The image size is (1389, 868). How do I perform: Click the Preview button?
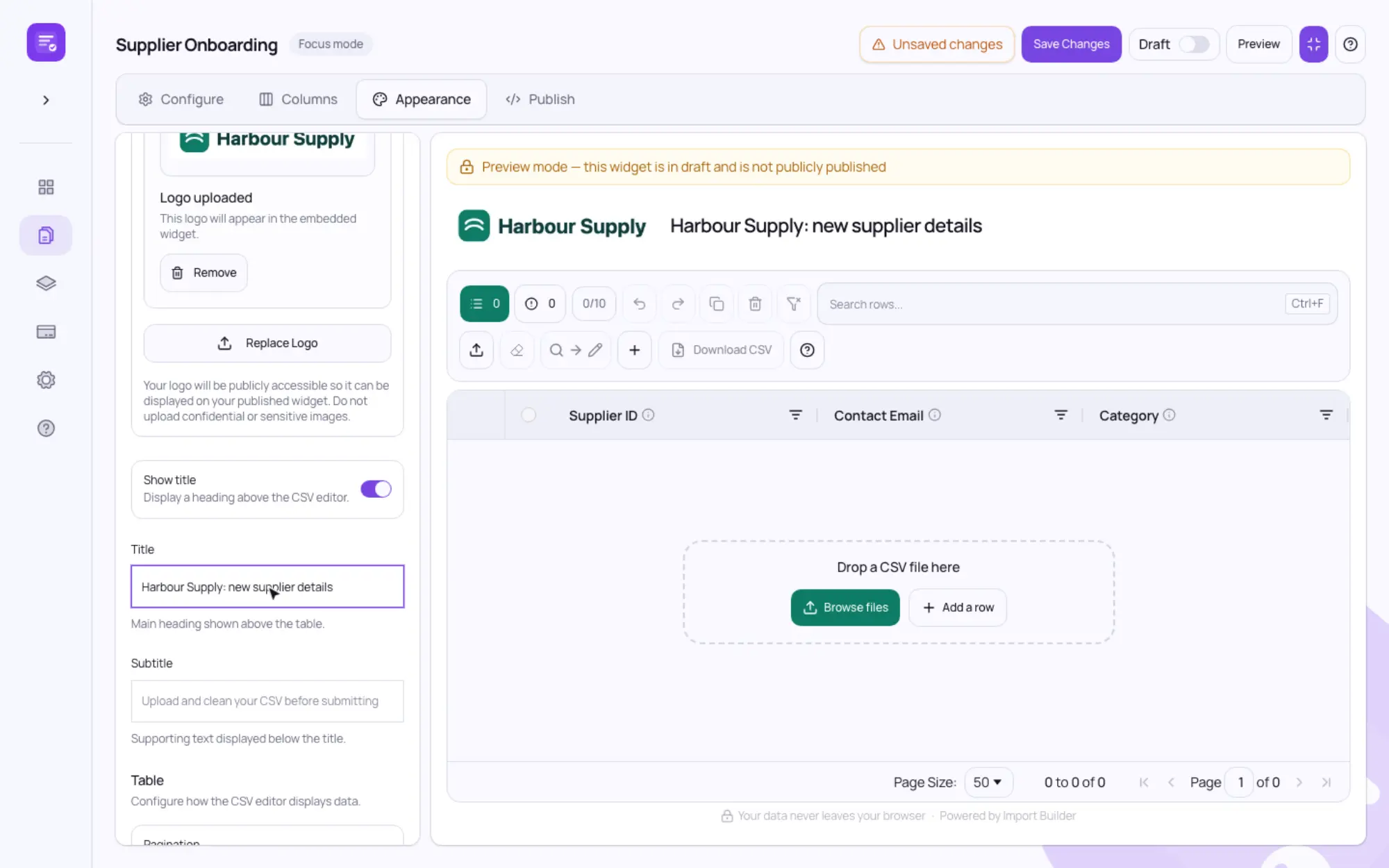(x=1258, y=44)
